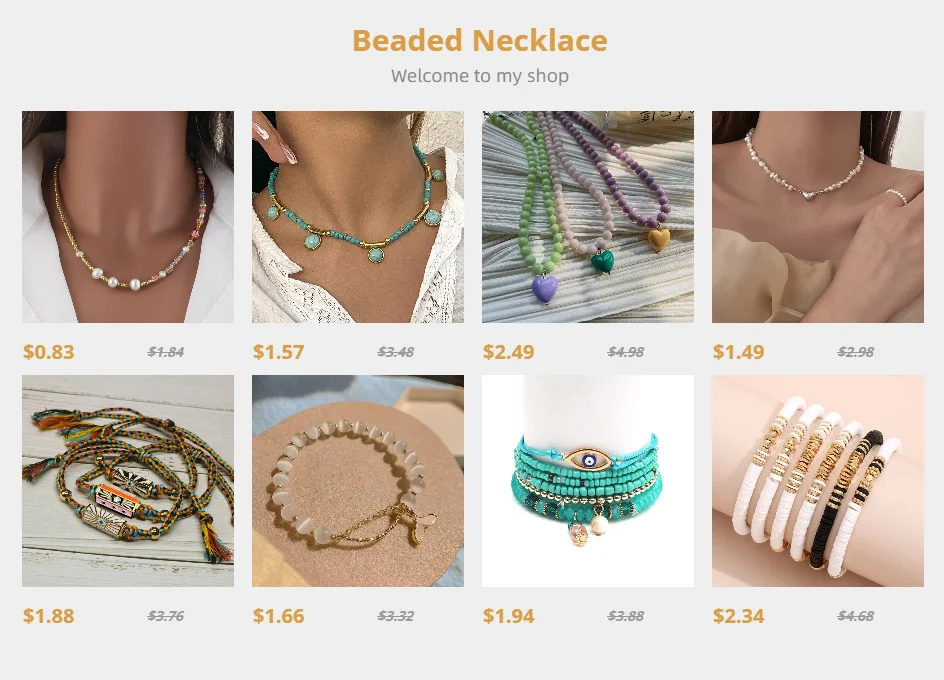Select the $2.34 price label
The height and width of the screenshot is (680, 944).
pos(739,616)
